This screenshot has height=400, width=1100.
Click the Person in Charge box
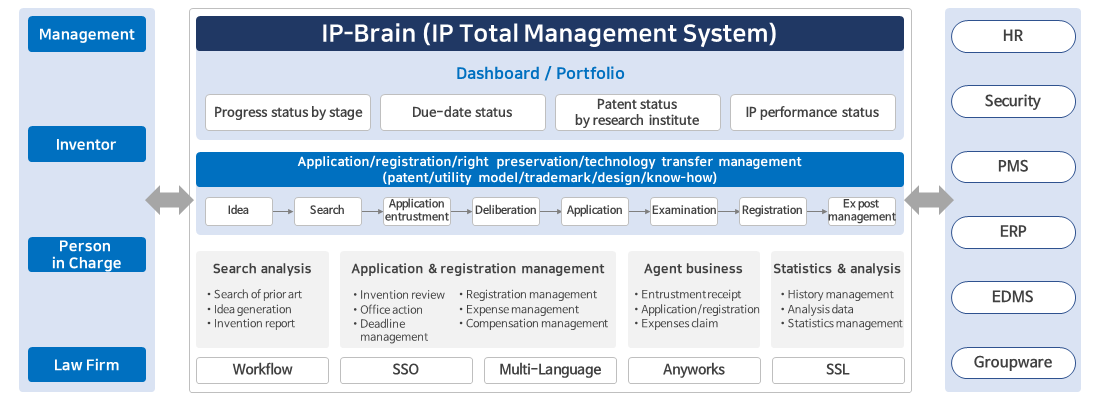[87, 255]
